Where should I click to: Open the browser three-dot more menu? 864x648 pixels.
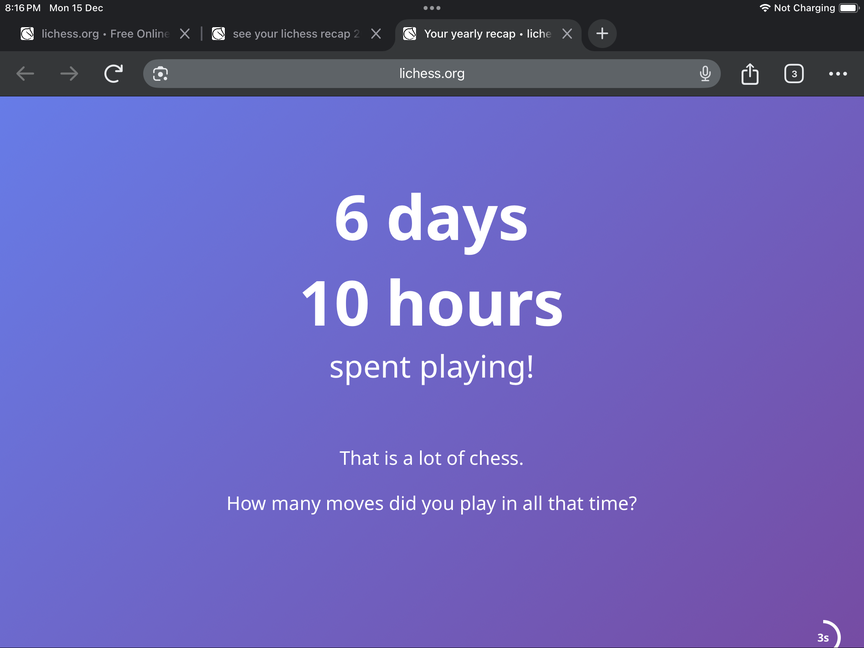(838, 74)
